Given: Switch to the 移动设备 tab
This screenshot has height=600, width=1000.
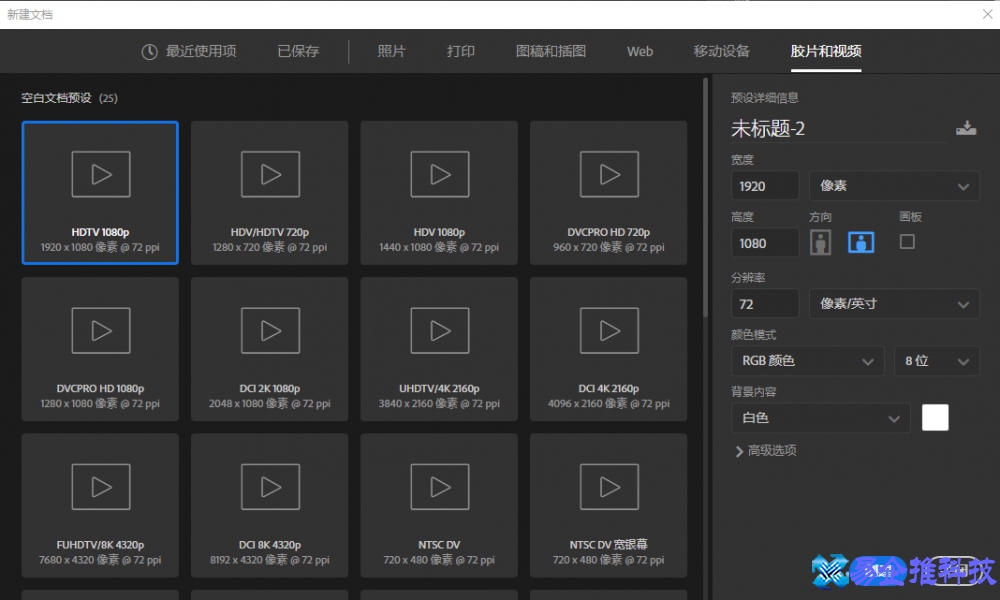Looking at the screenshot, I should coord(721,52).
